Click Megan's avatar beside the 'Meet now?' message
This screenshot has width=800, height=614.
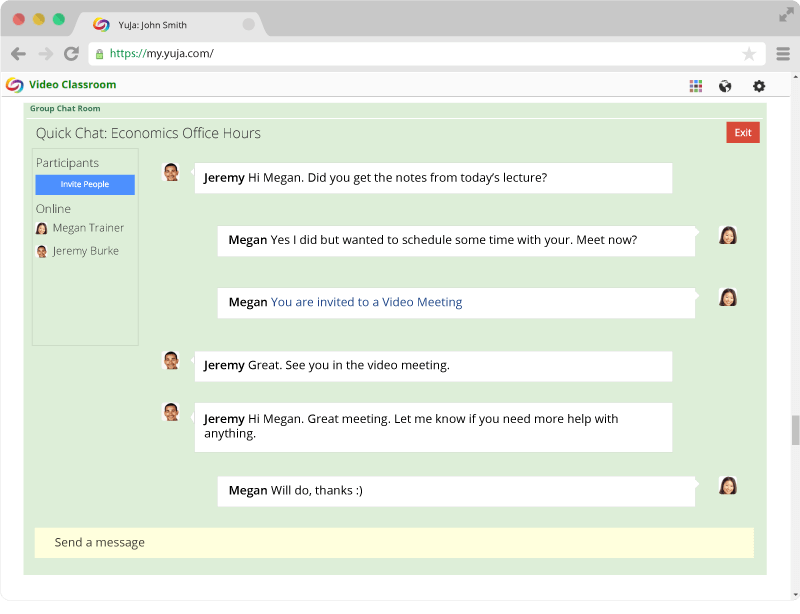coord(728,235)
